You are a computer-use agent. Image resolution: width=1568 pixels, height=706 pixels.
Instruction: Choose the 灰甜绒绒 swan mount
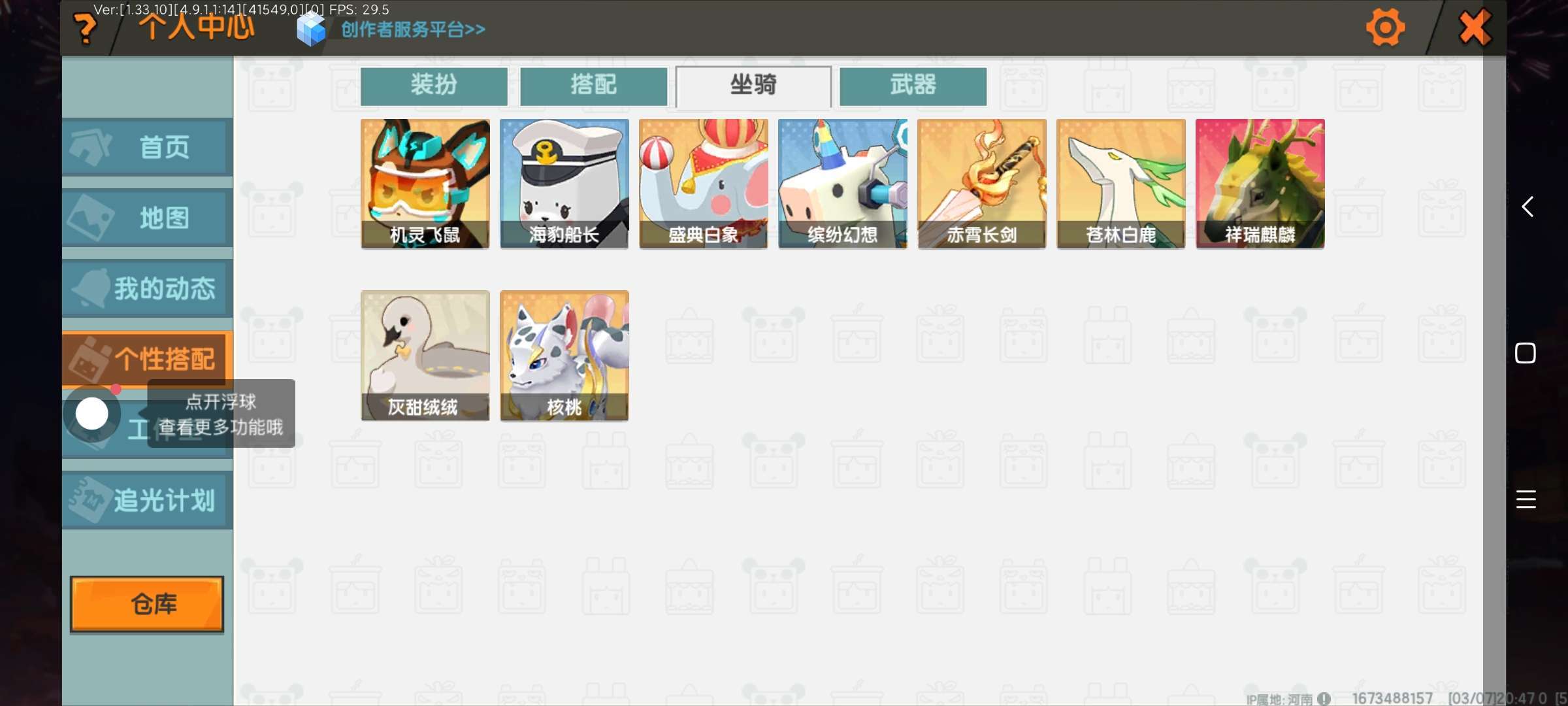(x=425, y=356)
